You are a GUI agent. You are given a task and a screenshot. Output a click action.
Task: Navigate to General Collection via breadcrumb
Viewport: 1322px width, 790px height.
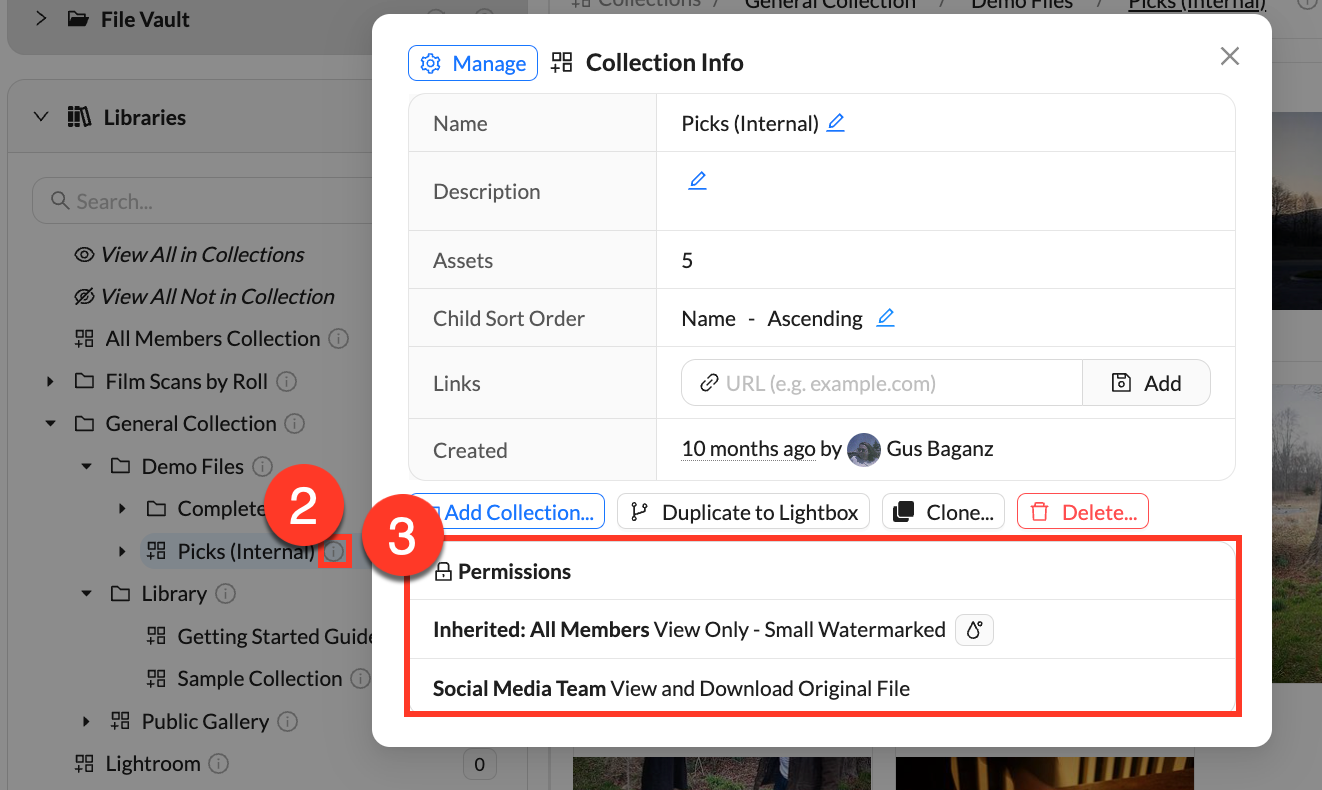click(x=830, y=5)
